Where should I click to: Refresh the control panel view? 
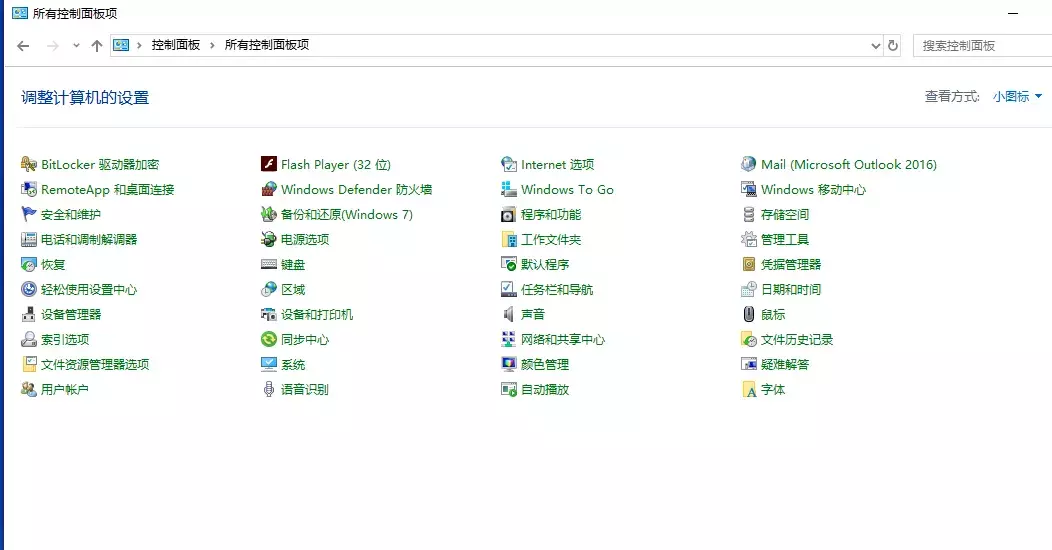pos(892,46)
